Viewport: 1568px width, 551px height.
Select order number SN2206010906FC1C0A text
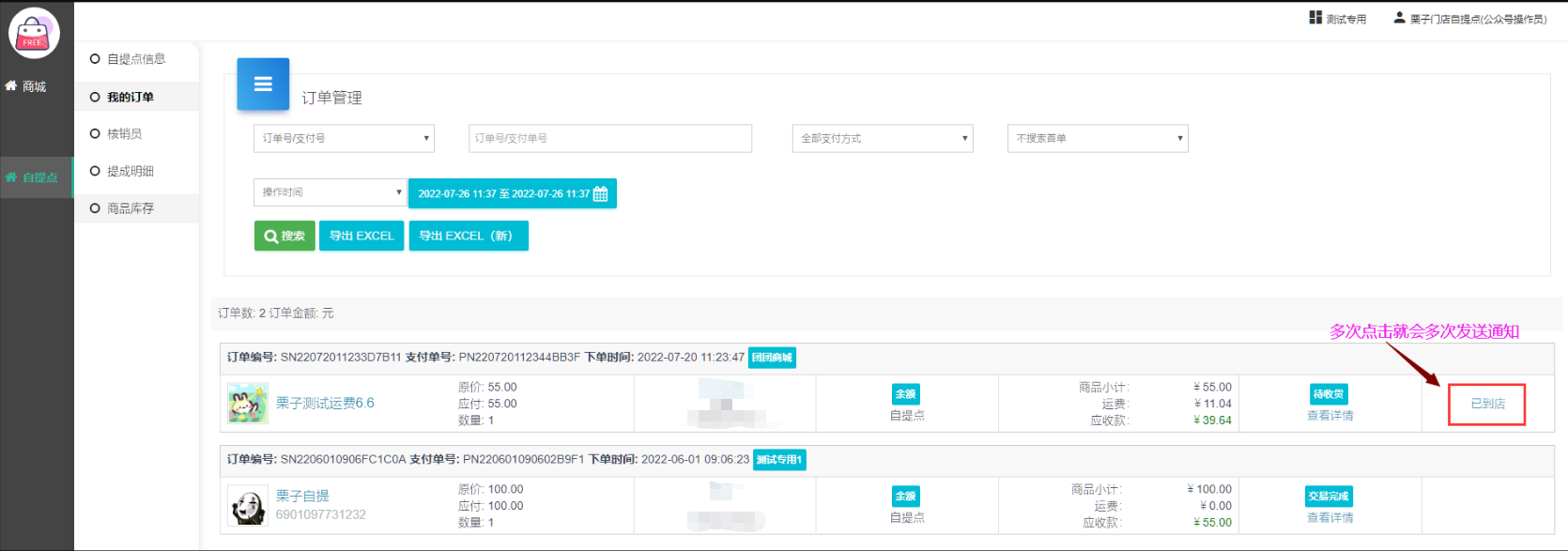(344, 460)
